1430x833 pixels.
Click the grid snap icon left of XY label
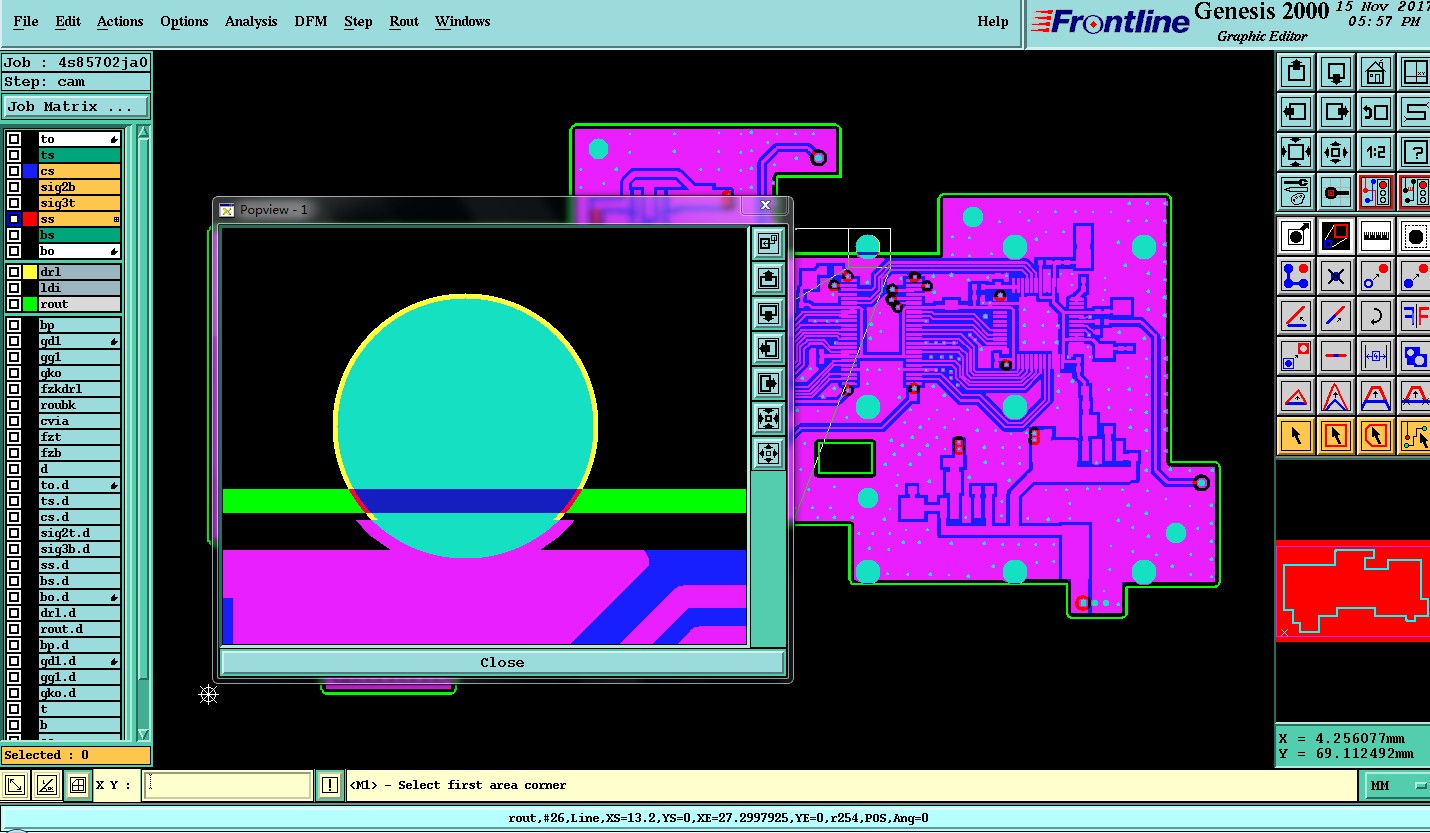(77, 785)
